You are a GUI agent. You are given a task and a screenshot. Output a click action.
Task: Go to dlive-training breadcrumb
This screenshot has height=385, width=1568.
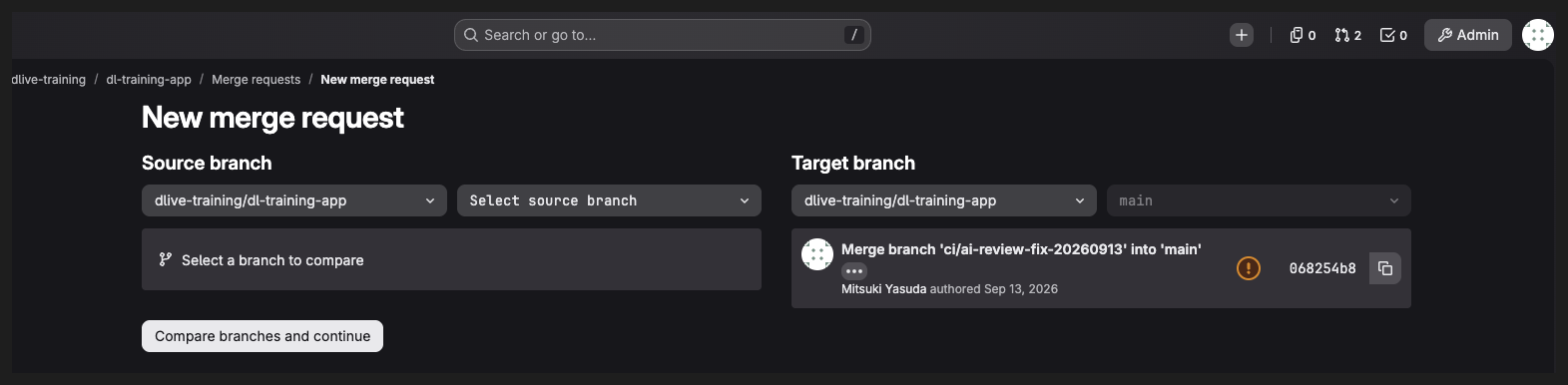coord(48,80)
